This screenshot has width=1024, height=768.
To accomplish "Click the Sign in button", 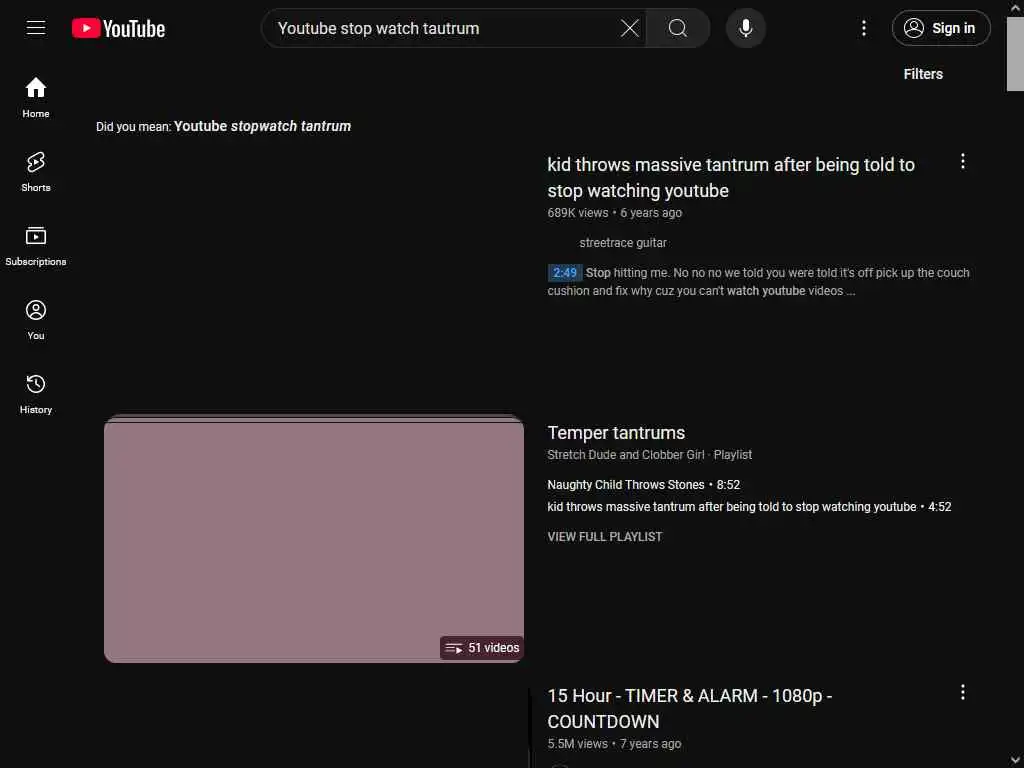I will tap(941, 28).
